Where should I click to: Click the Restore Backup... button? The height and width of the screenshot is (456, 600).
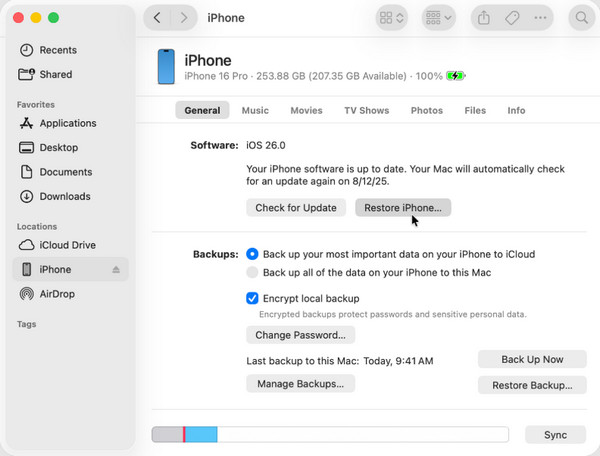click(532, 385)
